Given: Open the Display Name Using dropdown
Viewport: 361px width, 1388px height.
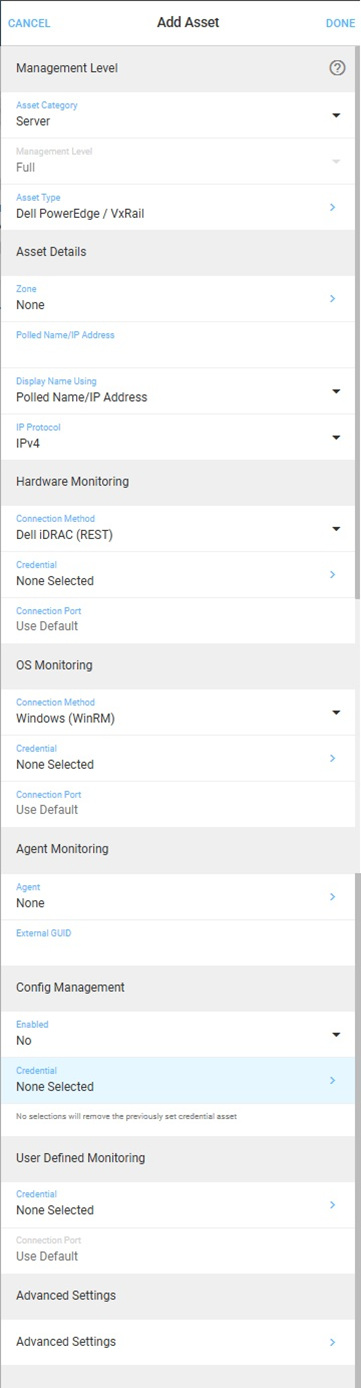Looking at the screenshot, I should point(177,391).
